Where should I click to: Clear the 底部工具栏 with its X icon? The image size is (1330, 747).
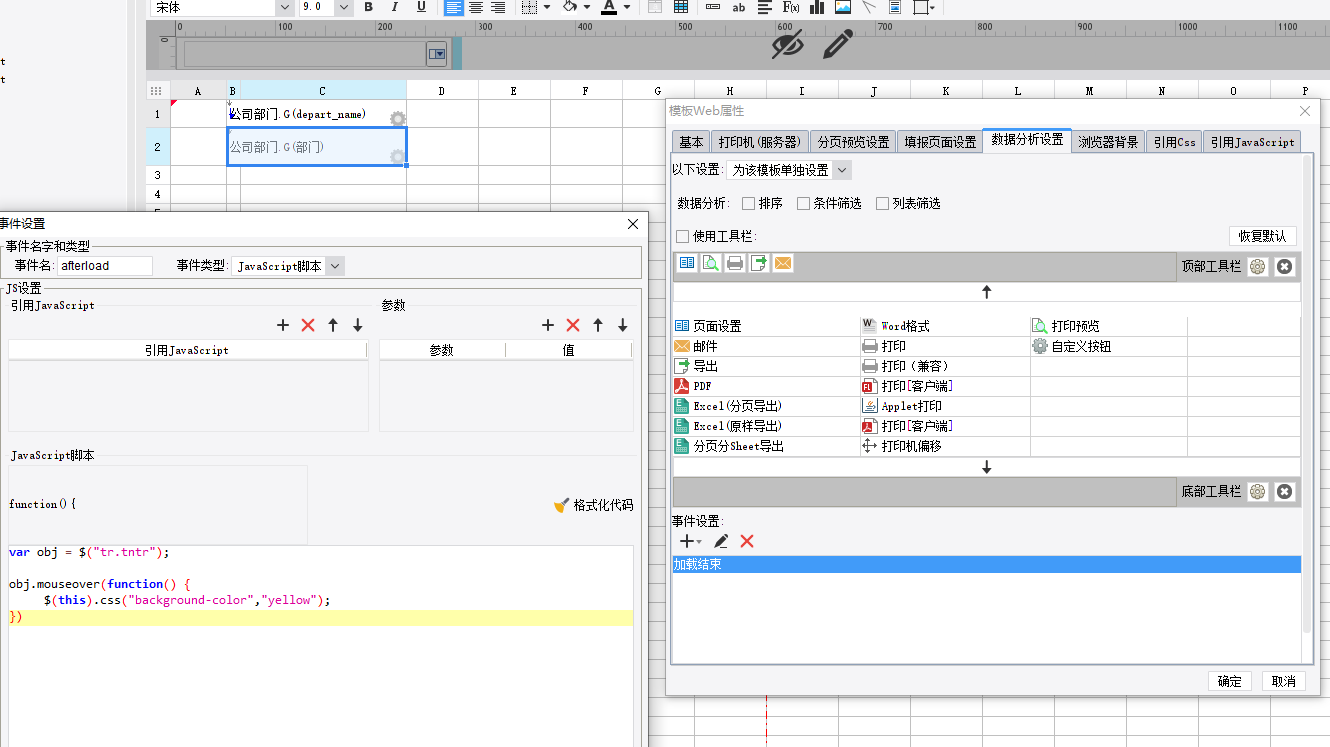click(1285, 492)
